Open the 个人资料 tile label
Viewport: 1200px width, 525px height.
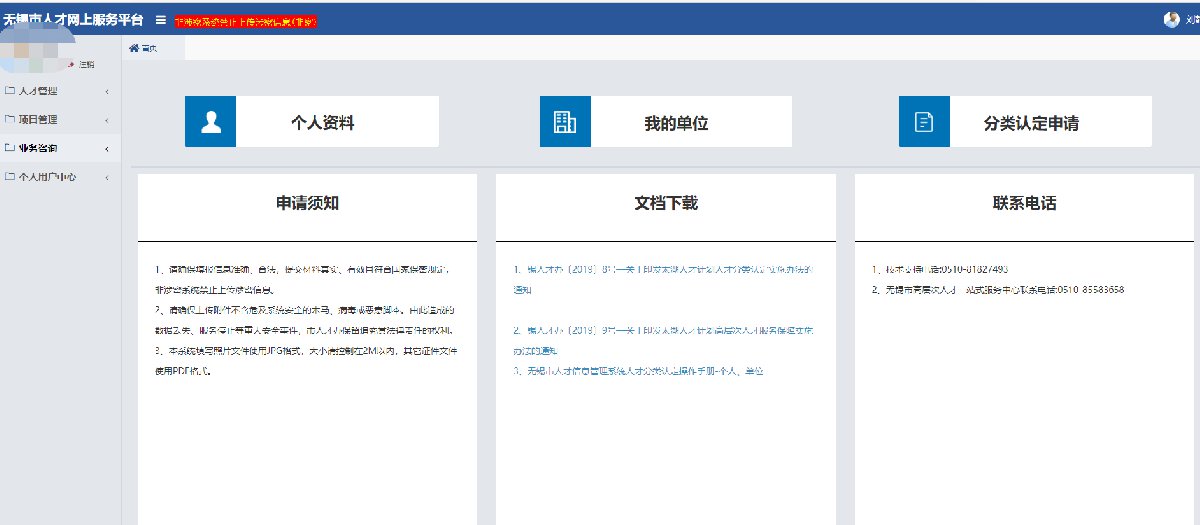pos(322,123)
